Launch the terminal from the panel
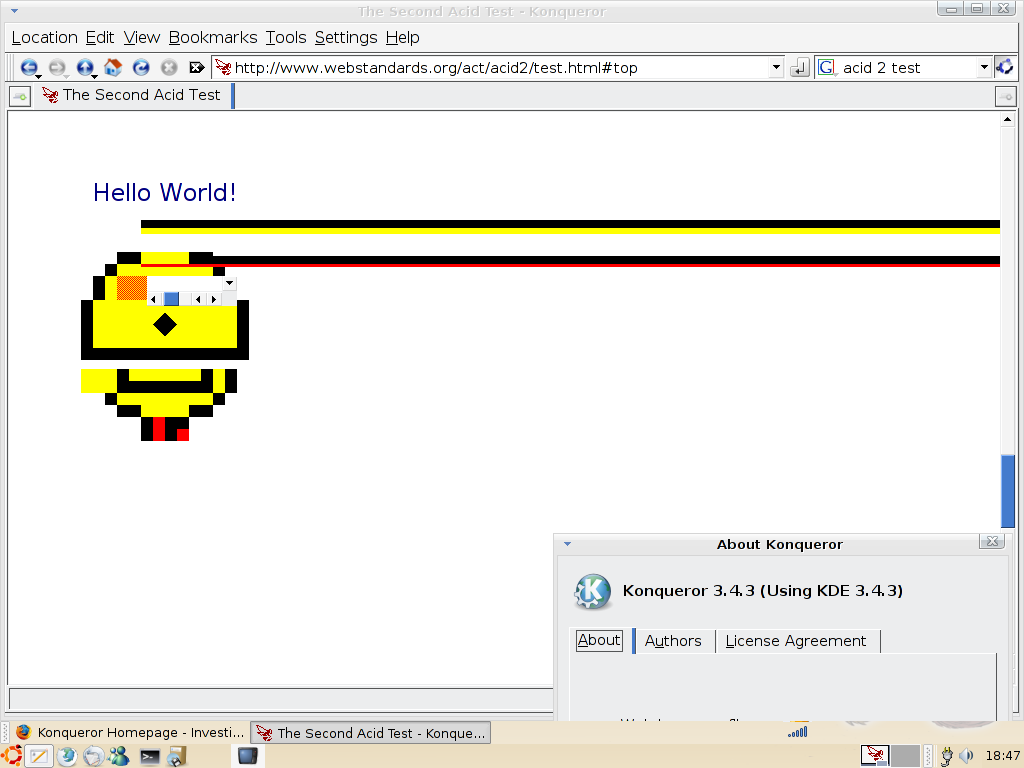This screenshot has height=768, width=1024. point(150,757)
